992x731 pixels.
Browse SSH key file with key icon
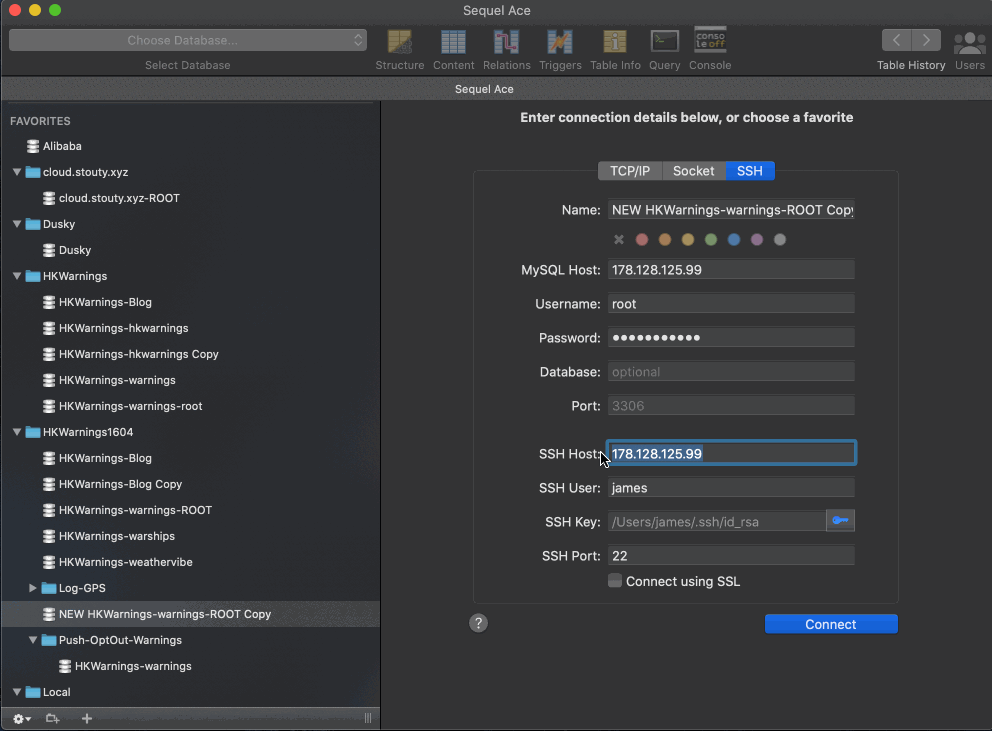tap(840, 520)
